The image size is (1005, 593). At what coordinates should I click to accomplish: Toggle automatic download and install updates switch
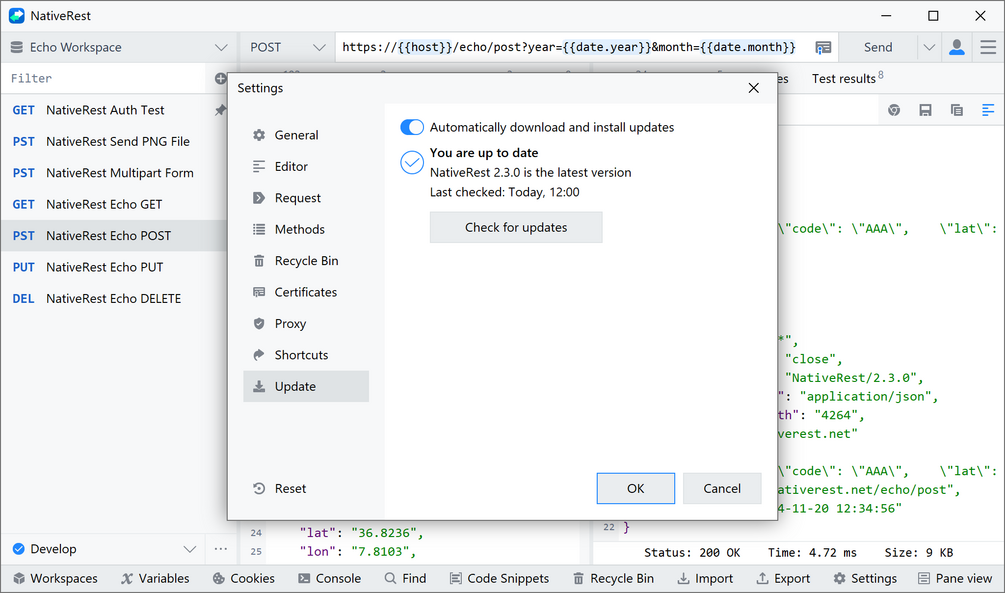[x=411, y=127]
